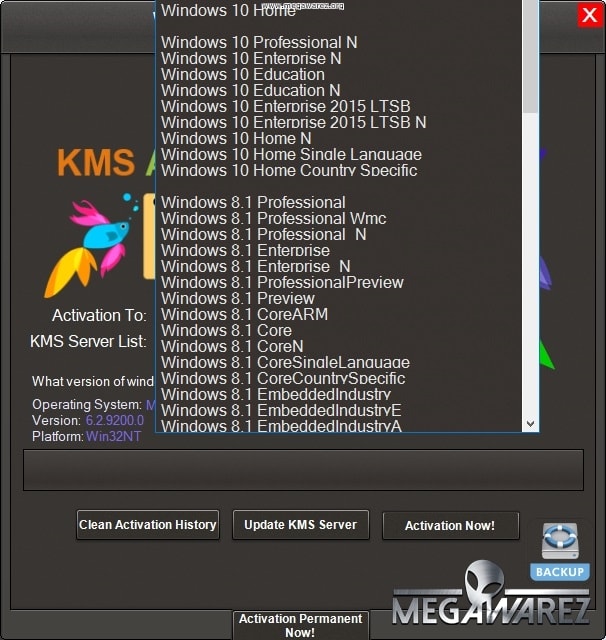The width and height of the screenshot is (606, 640).
Task: Choose Windows 8.1 Professional Wmc
Action: (x=341, y=218)
